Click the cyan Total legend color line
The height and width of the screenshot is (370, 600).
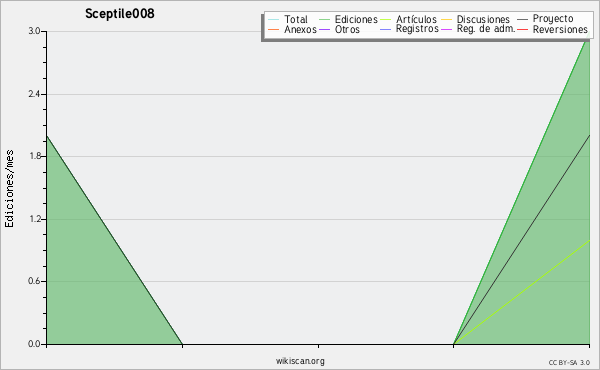point(274,20)
